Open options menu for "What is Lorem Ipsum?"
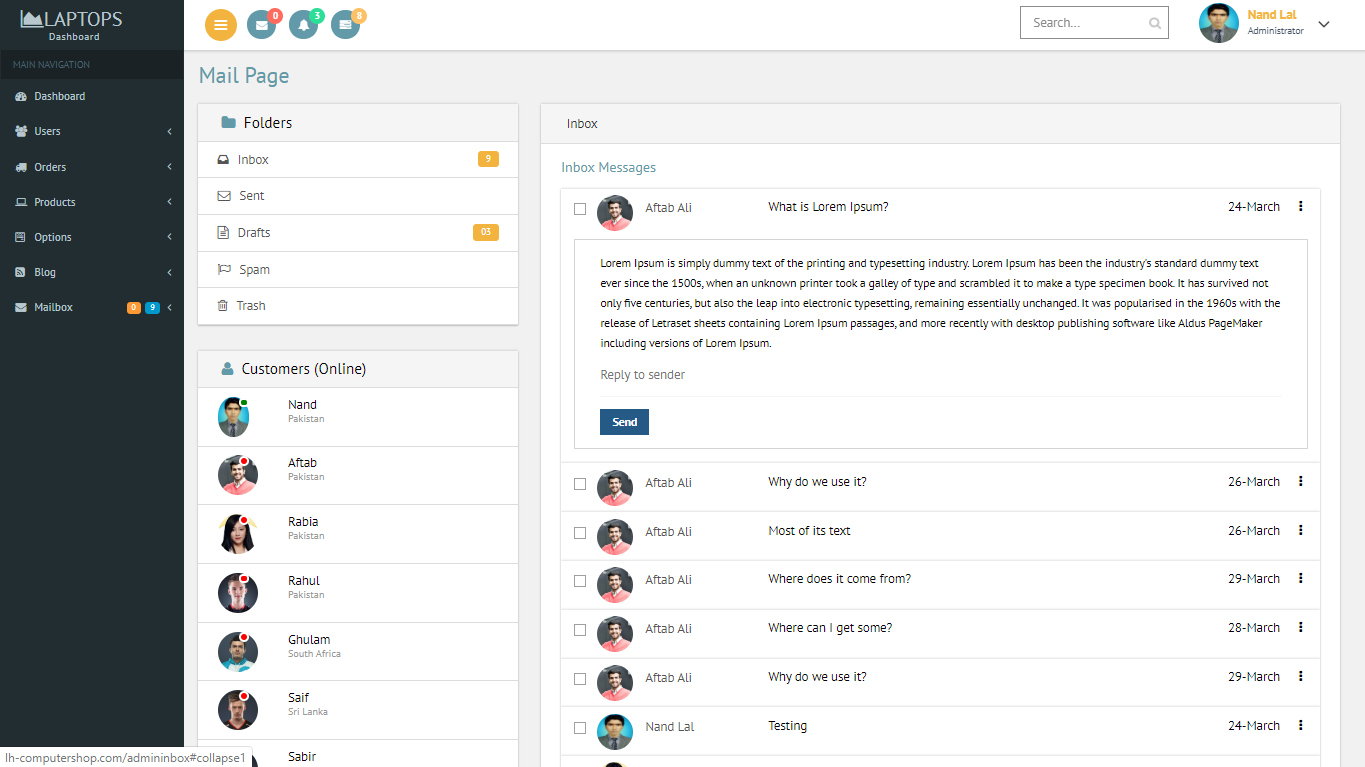 1301,206
